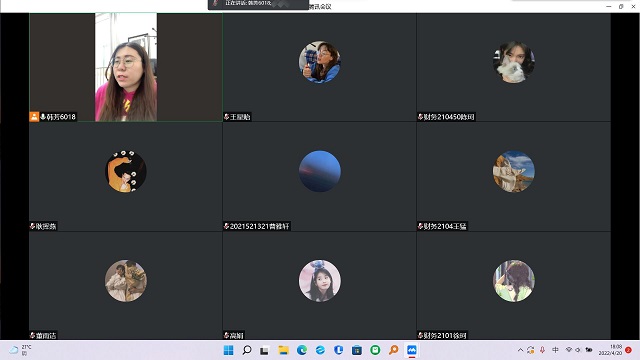Open Task View in taskbar
Viewport: 640px width, 360px height.
click(264, 350)
